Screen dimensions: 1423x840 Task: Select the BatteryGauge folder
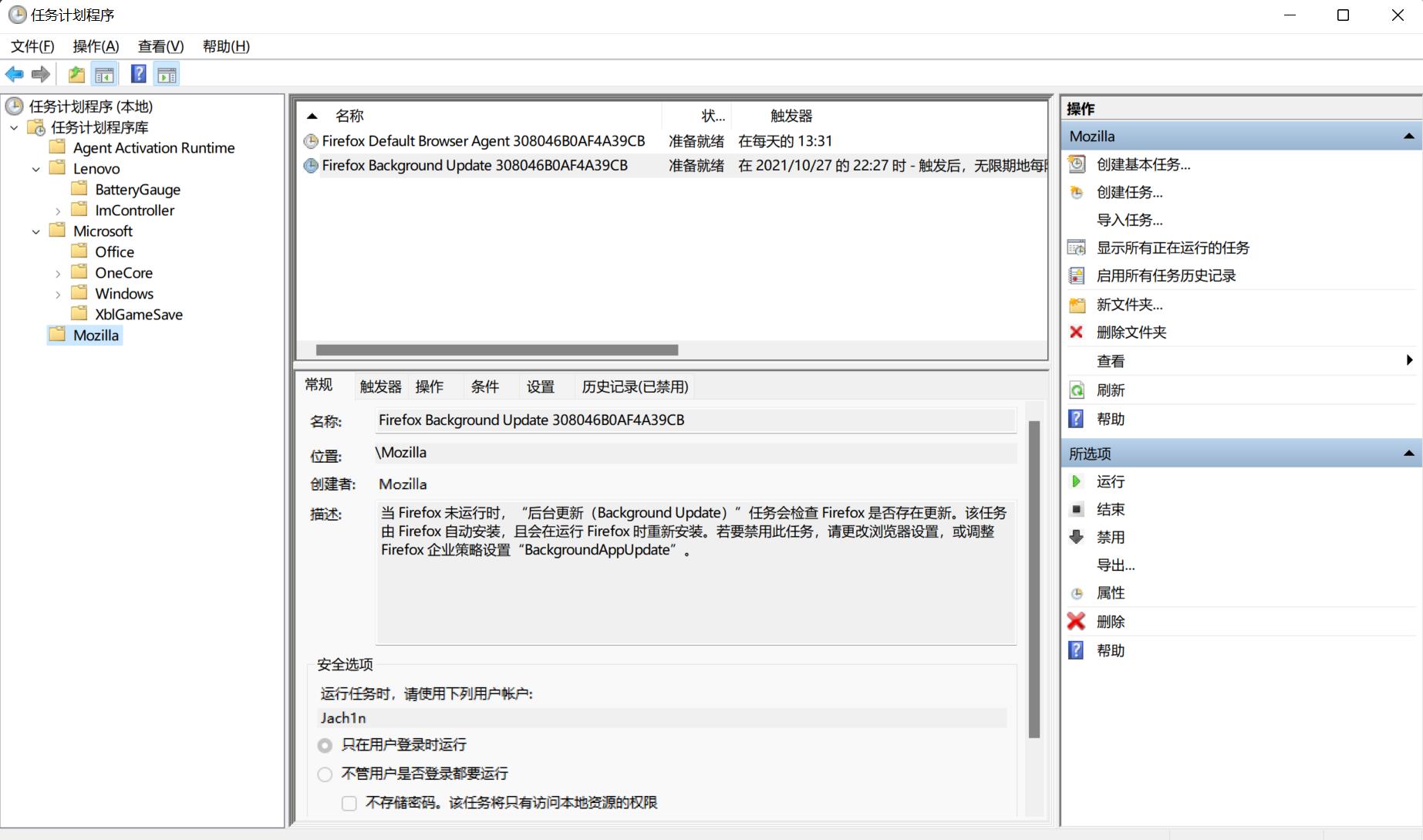(137, 190)
